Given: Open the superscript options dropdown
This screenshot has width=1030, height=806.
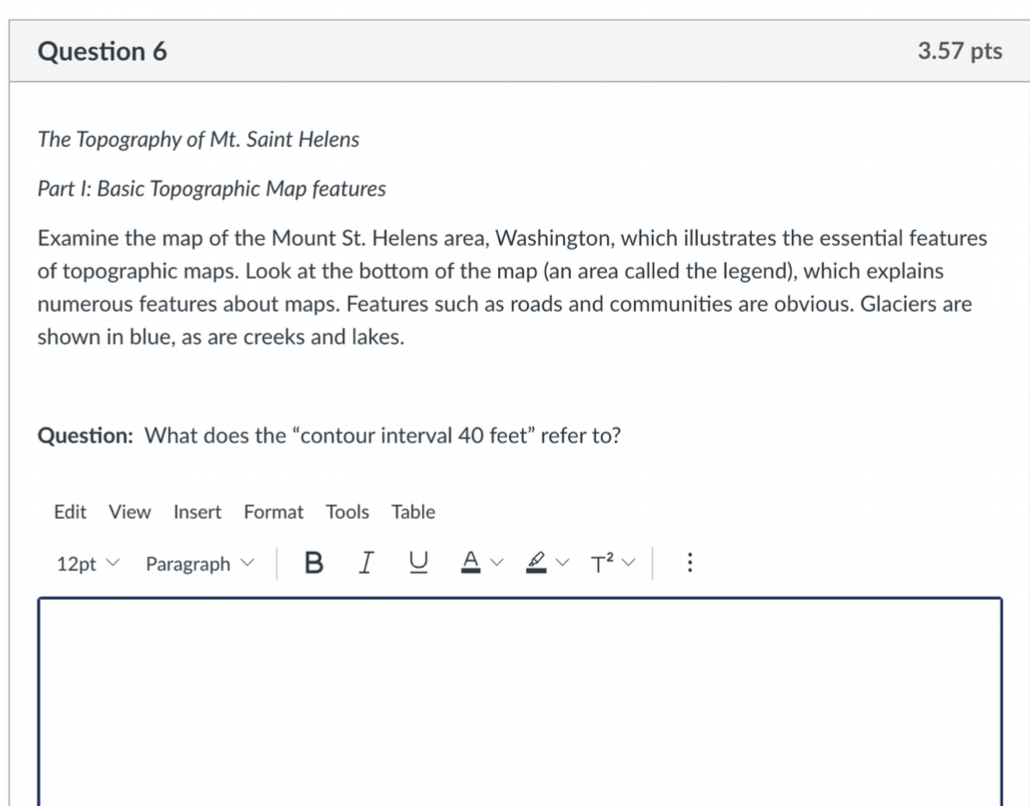Looking at the screenshot, I should [628, 563].
